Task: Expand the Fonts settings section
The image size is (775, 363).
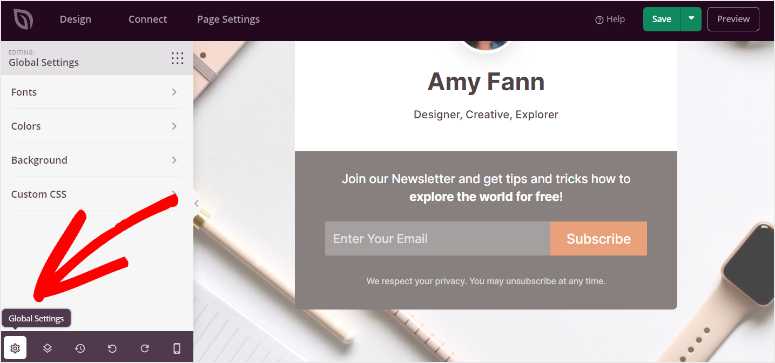Action: pos(96,92)
